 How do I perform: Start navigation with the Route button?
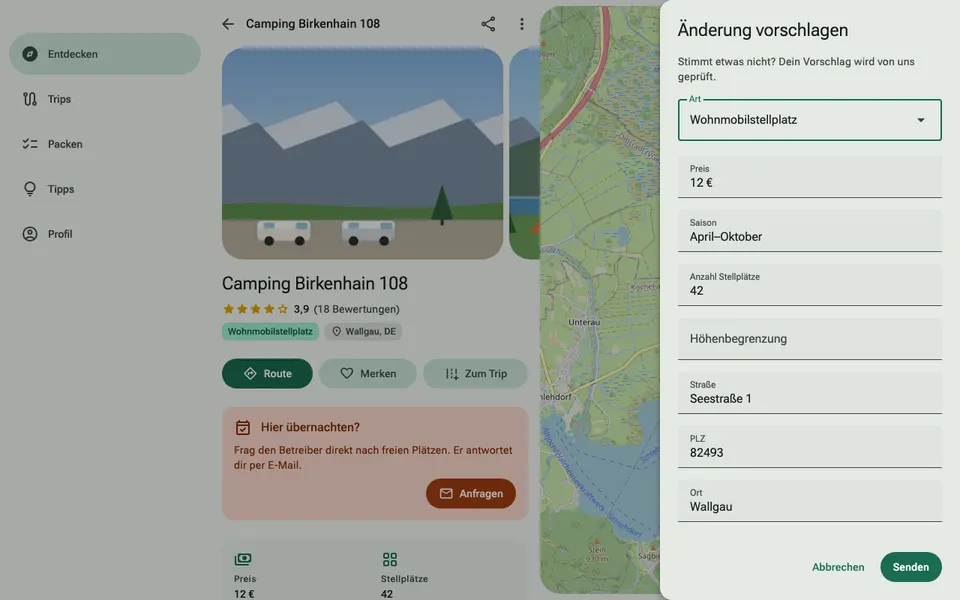click(x=267, y=373)
